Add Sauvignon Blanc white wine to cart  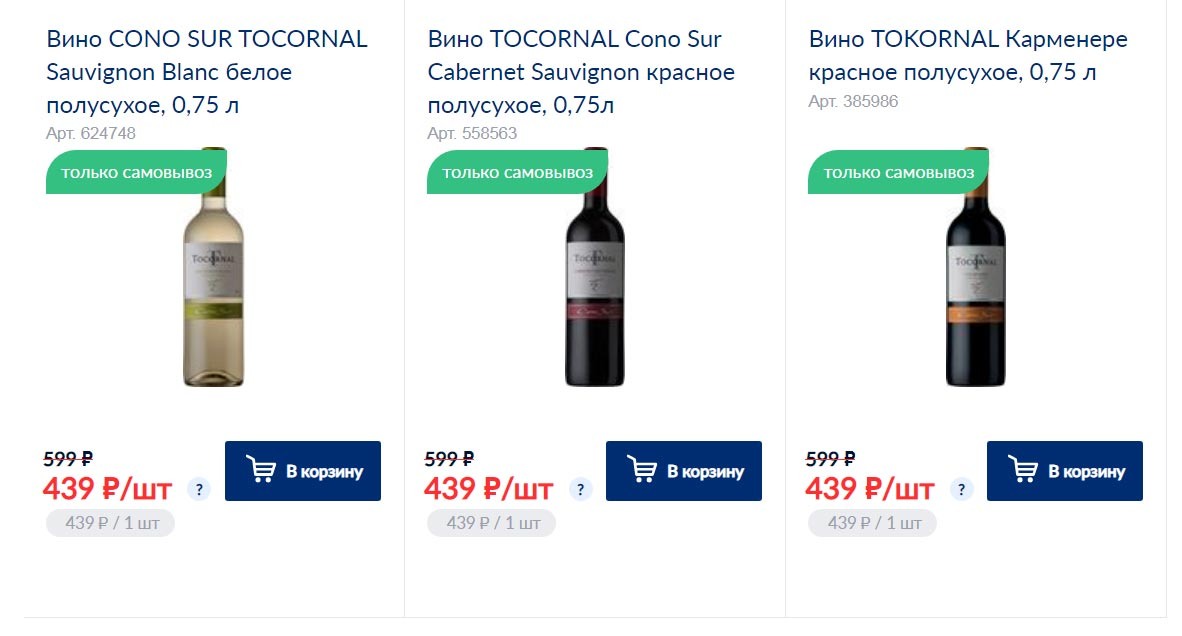tap(303, 471)
